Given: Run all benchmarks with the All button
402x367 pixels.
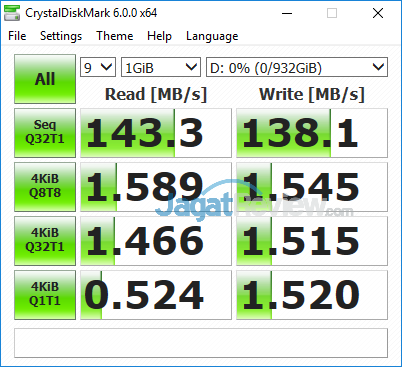Looking at the screenshot, I should pos(45,79).
